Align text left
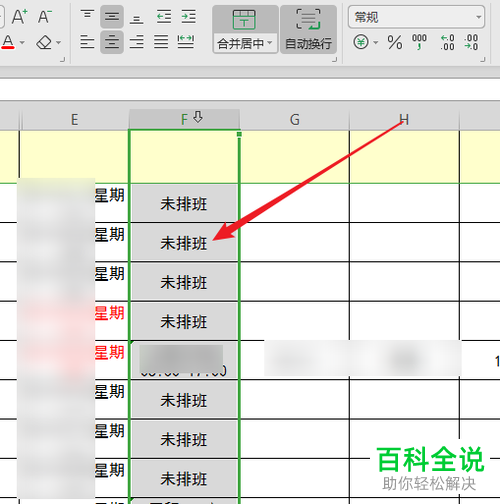Screen dimensions: 500x504 [x=87, y=42]
